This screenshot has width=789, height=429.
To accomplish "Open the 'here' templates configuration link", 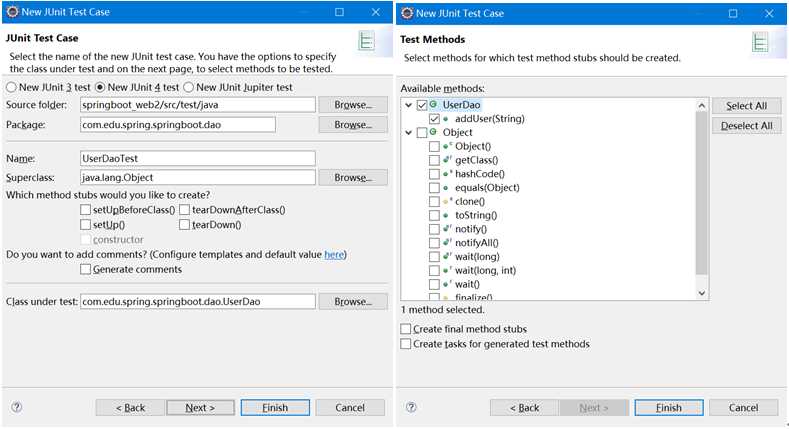I will (x=334, y=254).
